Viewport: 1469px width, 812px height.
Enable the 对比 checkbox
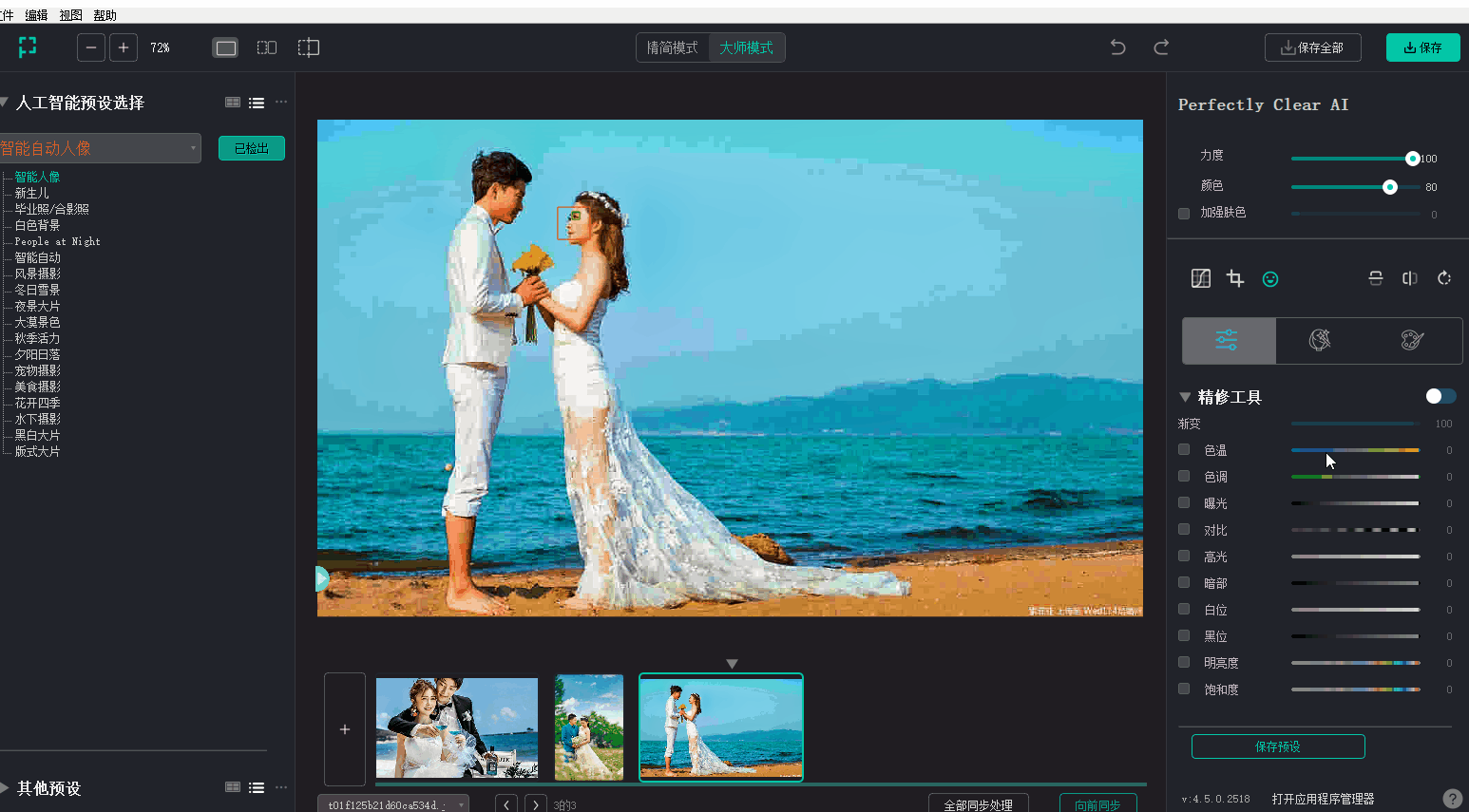pos(1184,529)
